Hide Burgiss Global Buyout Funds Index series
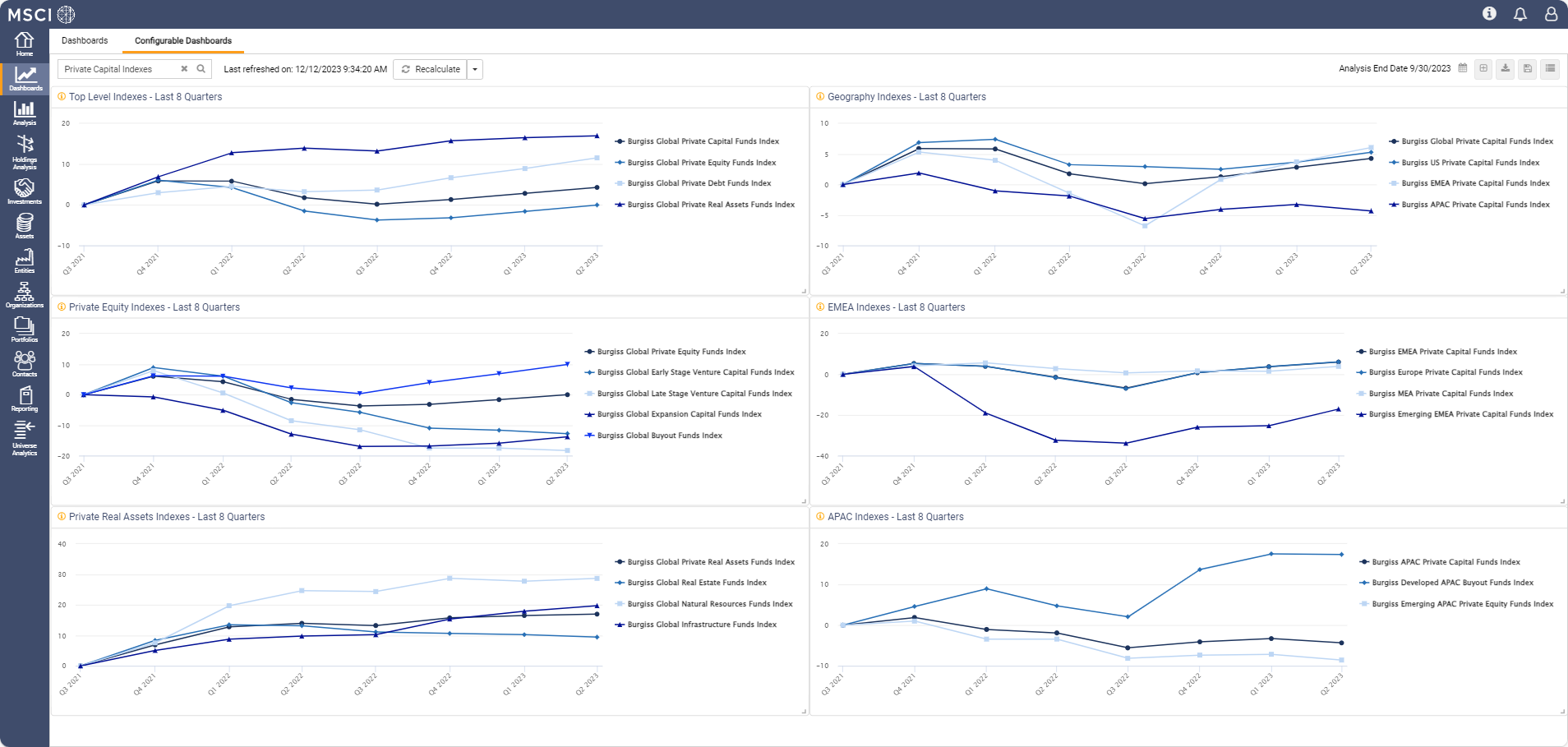 tap(659, 436)
